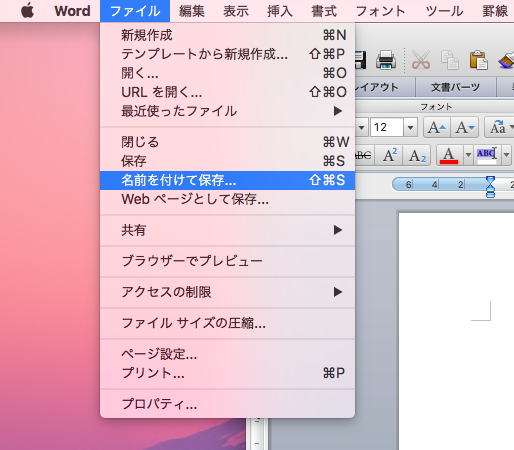Click the scissors cut icon
The height and width of the screenshot is (450, 514).
coord(421,60)
